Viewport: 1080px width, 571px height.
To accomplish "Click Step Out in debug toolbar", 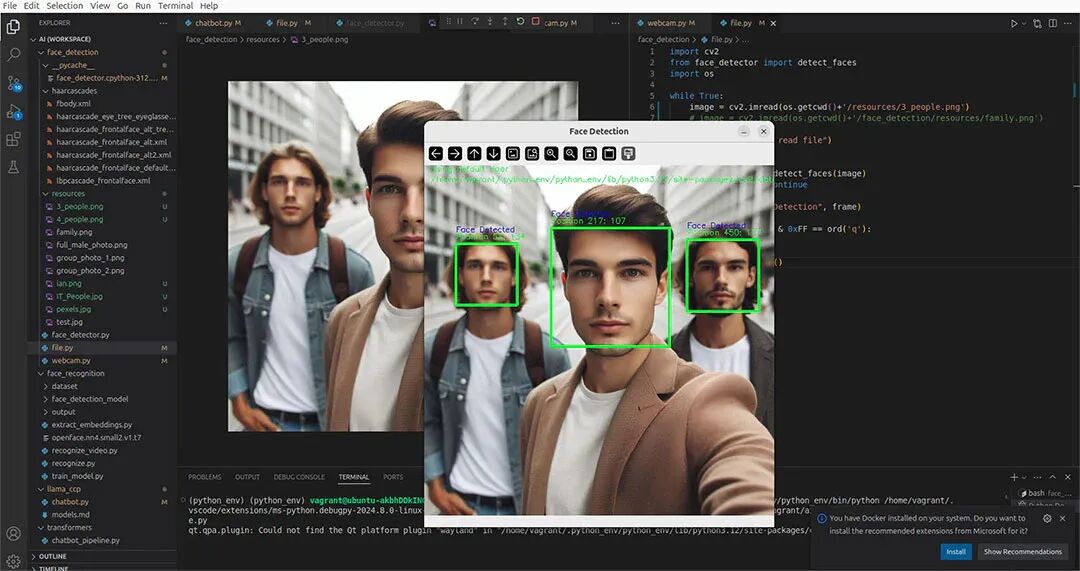I will [505, 22].
